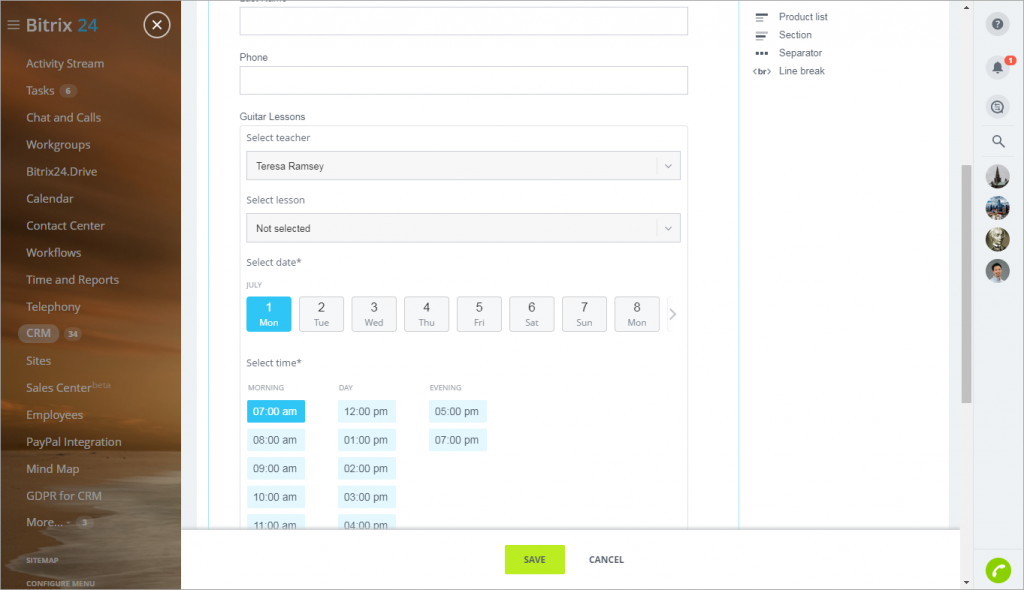Open Sites in the sidebar
The width and height of the screenshot is (1024, 590).
click(x=39, y=361)
